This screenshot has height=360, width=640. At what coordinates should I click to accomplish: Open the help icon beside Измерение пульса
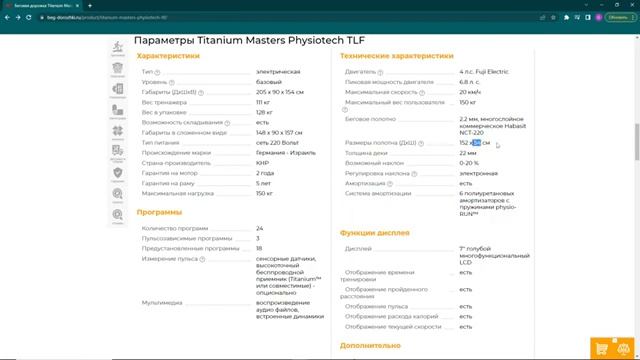[x=202, y=259]
